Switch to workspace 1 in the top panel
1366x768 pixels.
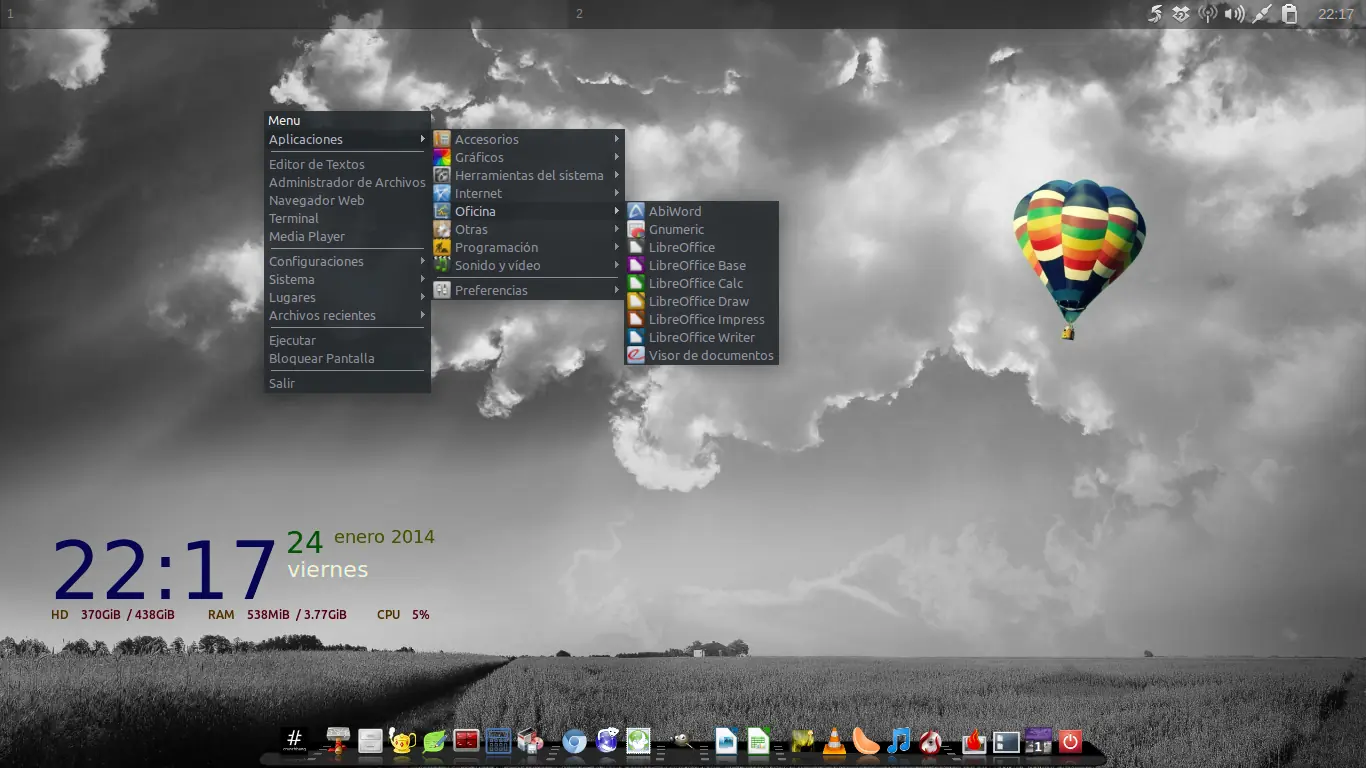tap(284, 14)
